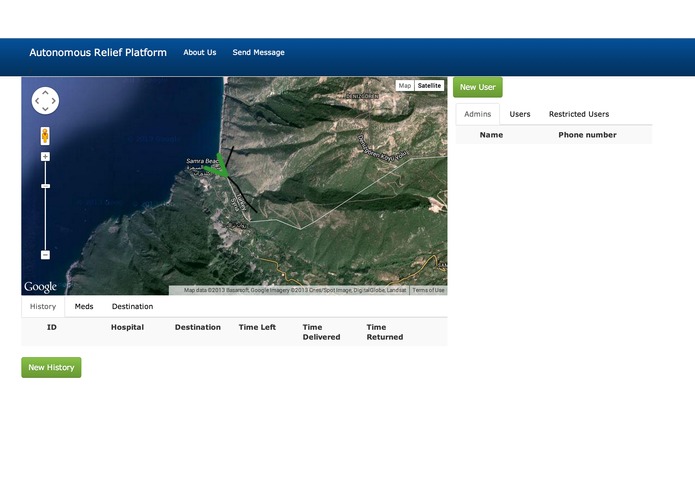Click the zoom slider handle

pyautogui.click(x=45, y=186)
